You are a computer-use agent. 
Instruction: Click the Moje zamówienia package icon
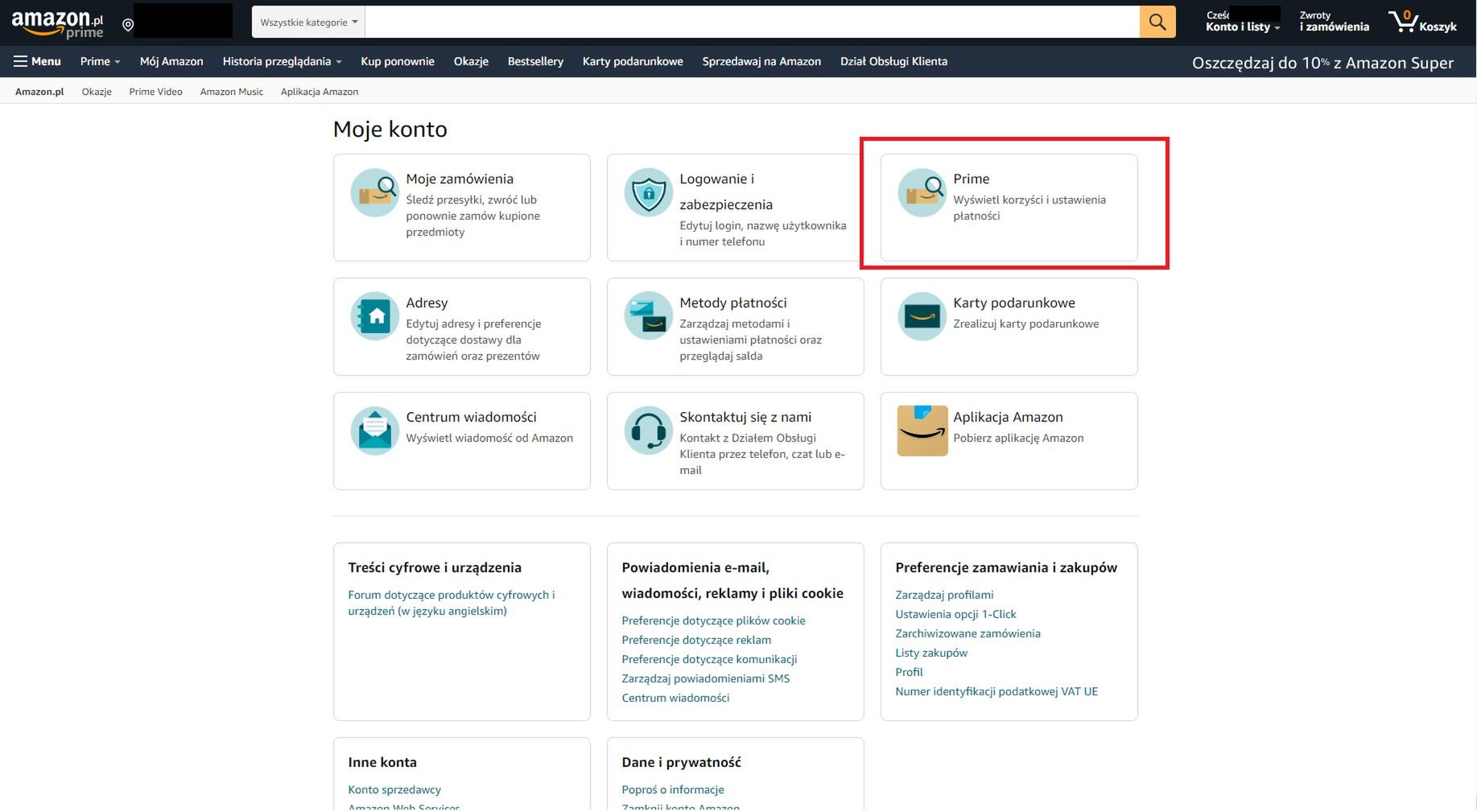tap(375, 192)
